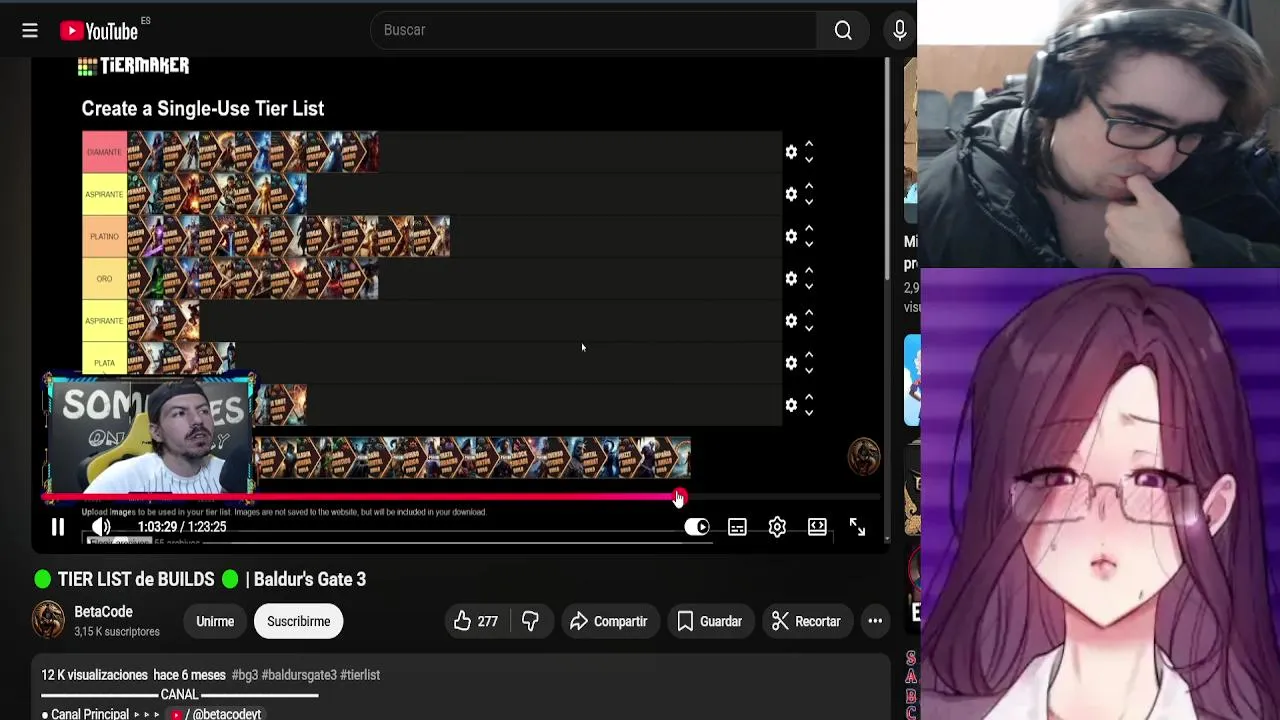Click the Recortar clip button

click(x=807, y=621)
